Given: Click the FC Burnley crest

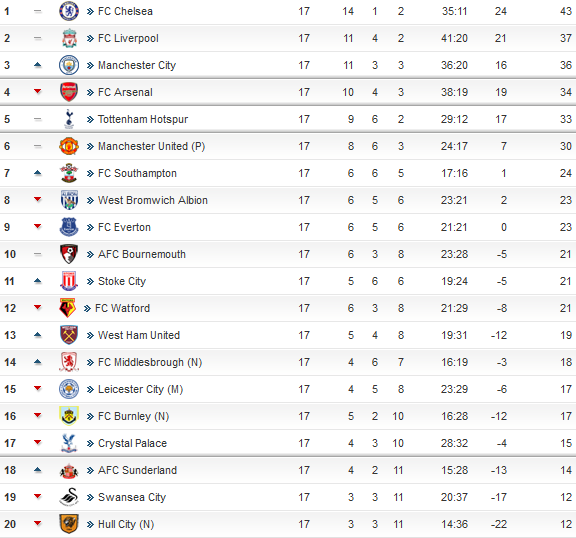Looking at the screenshot, I should 69,416.
